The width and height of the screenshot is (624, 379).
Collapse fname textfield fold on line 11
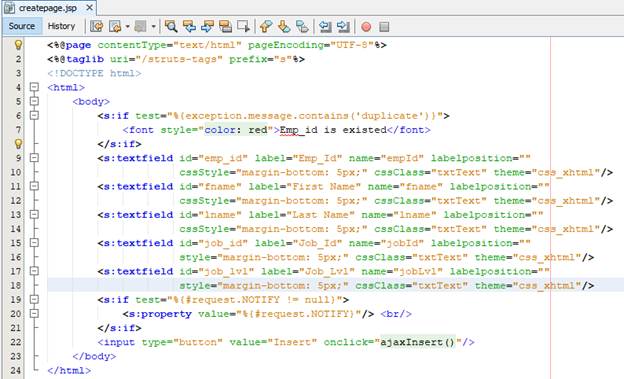point(34,186)
